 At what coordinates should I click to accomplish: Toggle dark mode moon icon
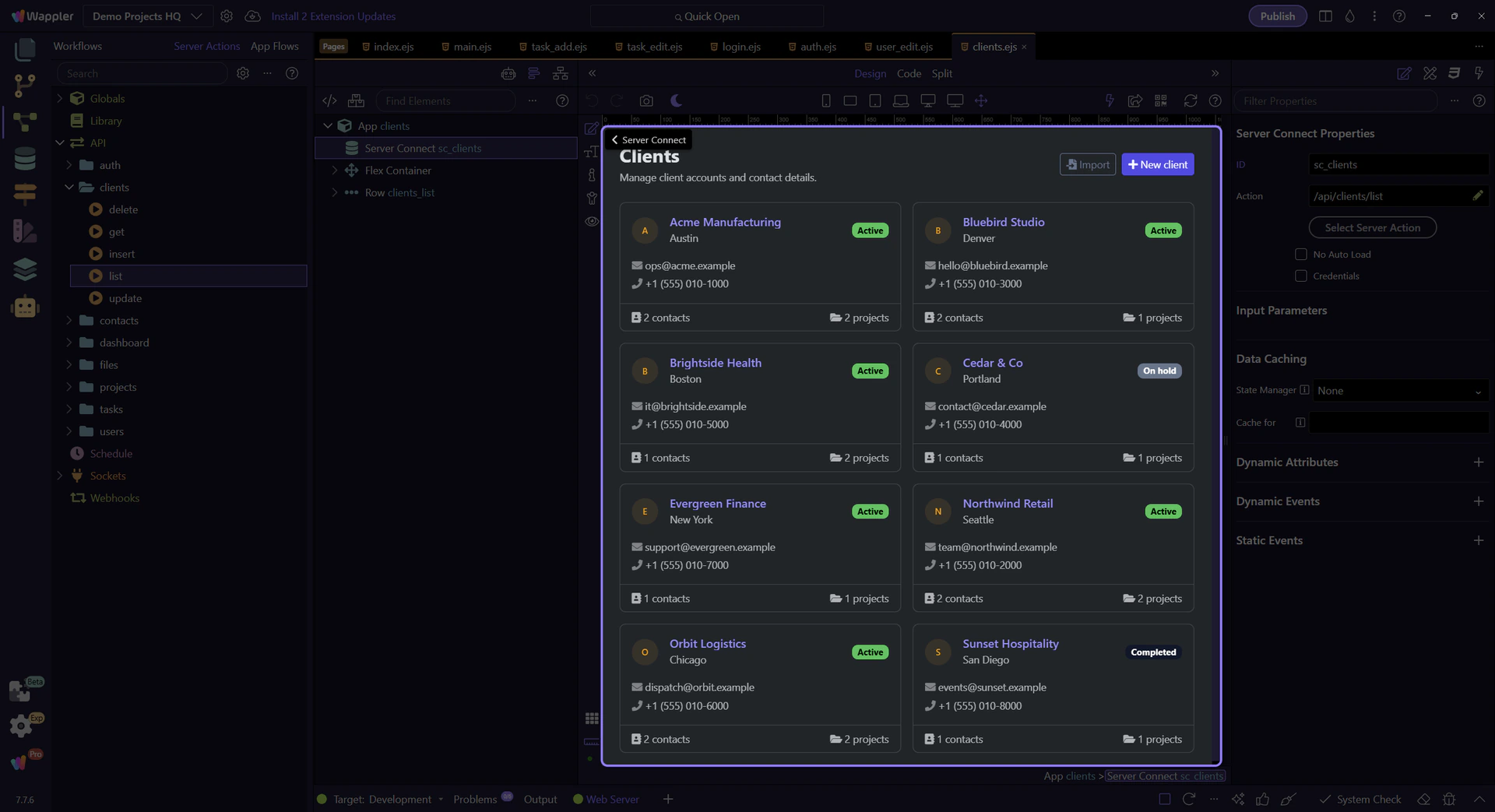point(676,101)
